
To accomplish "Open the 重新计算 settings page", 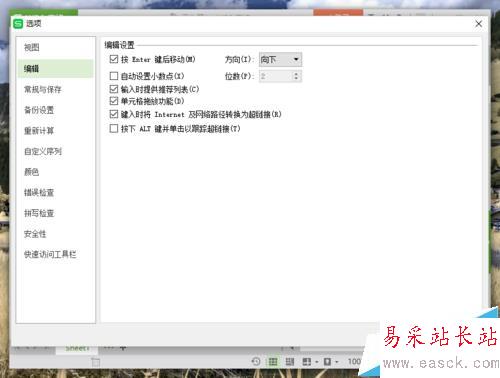I will pyautogui.click(x=39, y=130).
